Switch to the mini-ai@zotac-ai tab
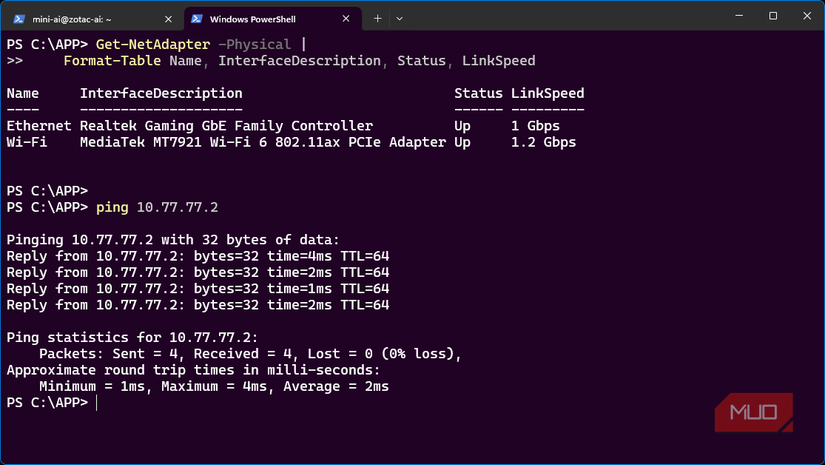Image resolution: width=825 pixels, height=465 pixels. point(93,19)
